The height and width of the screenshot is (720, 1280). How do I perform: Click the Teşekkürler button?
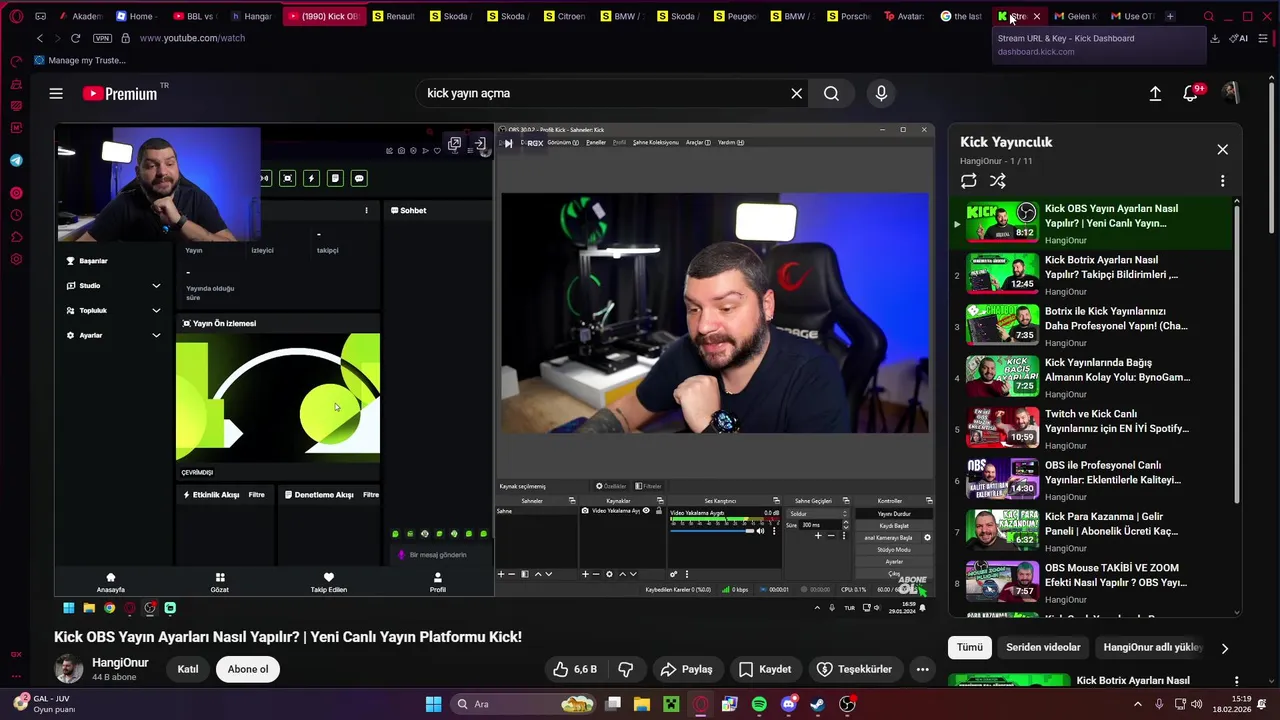coord(854,669)
